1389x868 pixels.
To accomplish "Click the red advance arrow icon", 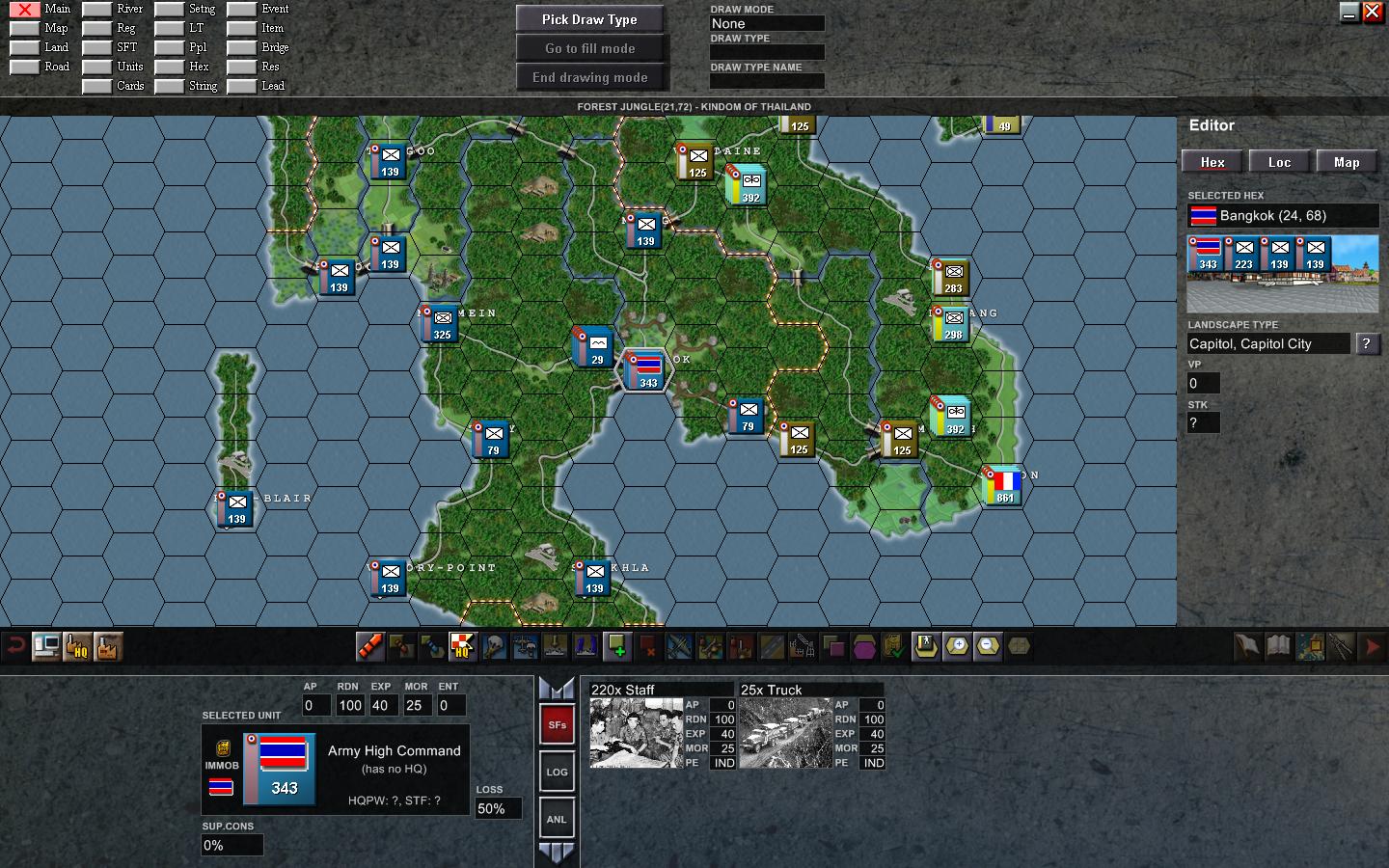I will click(x=1373, y=647).
